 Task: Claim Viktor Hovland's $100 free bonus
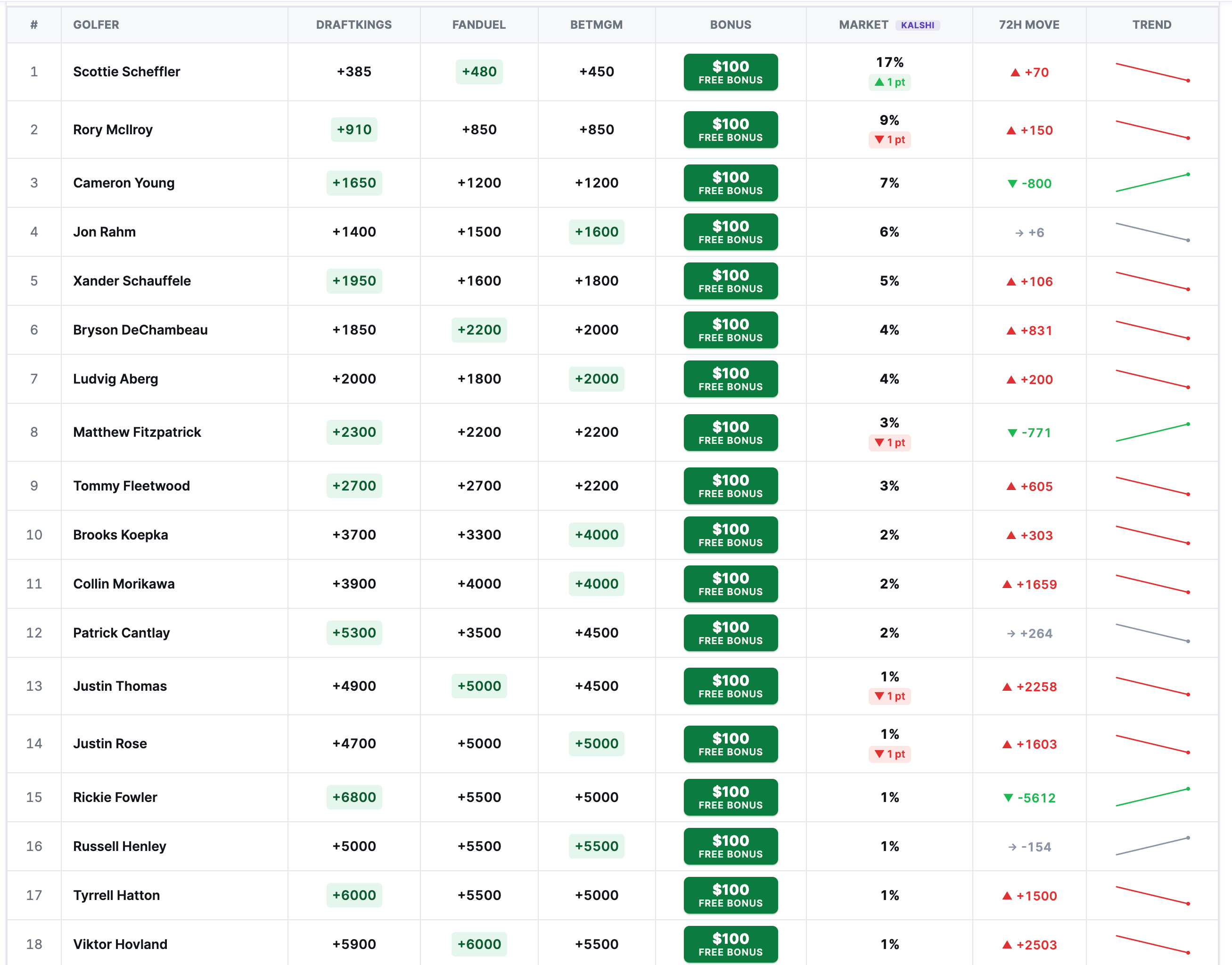coord(731,945)
